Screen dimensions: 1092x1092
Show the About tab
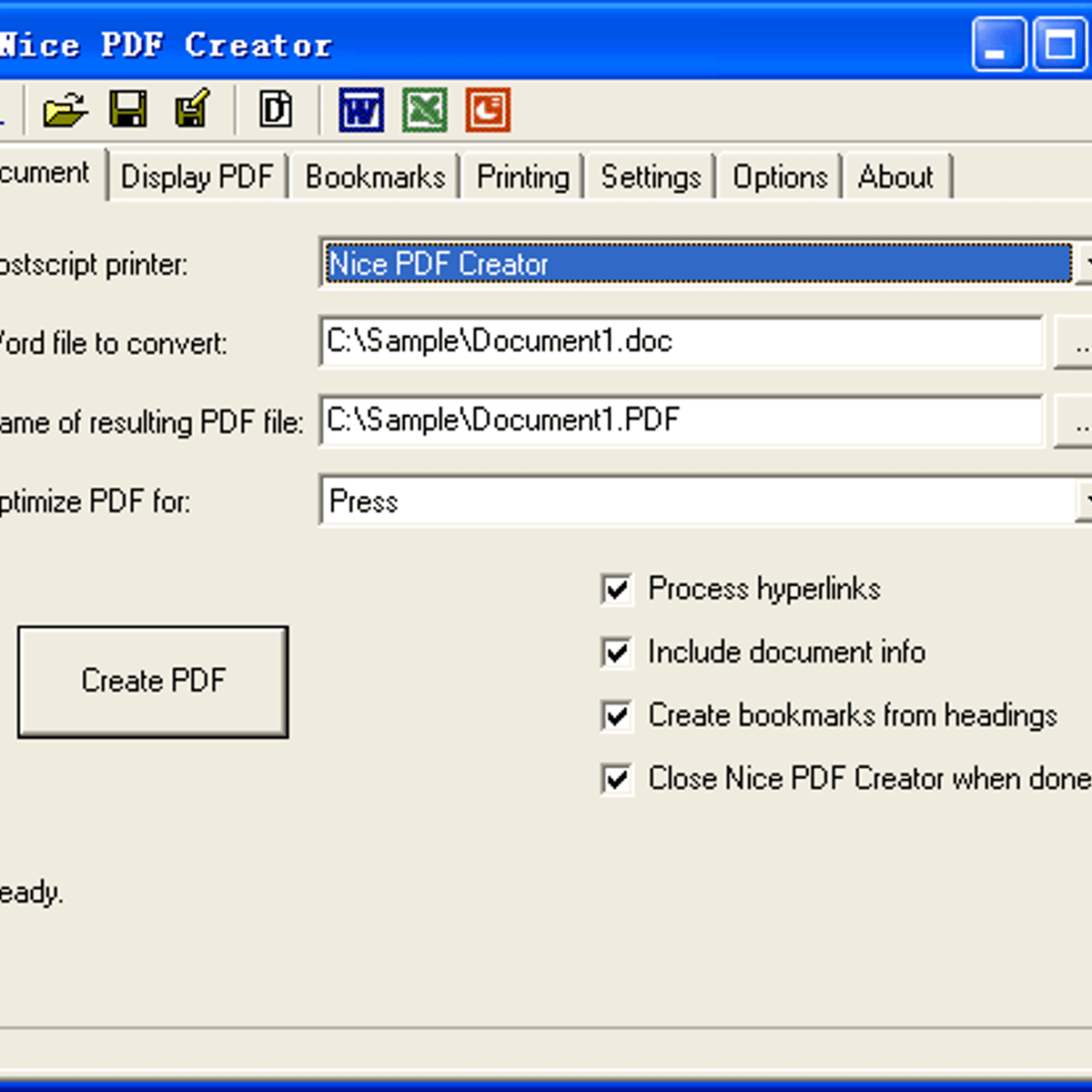(895, 177)
